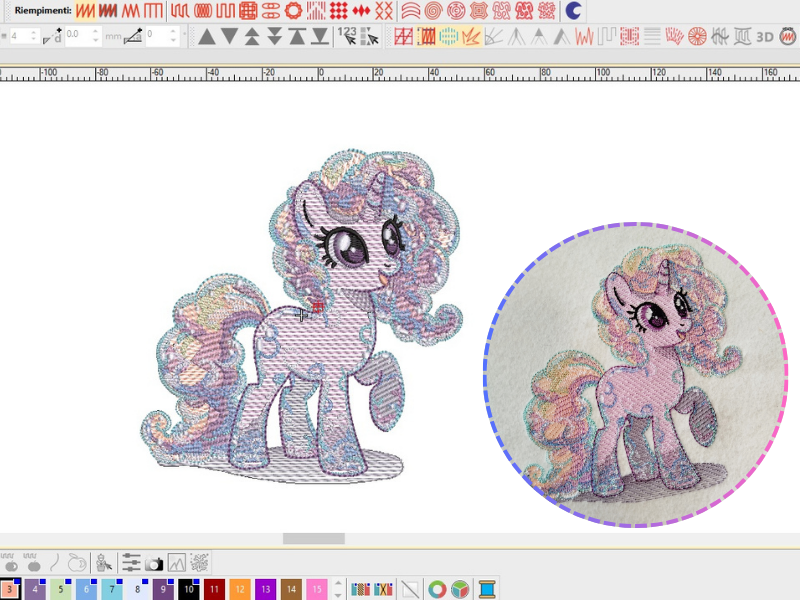Toggle the highlighted red vertical-lines stitch button
The width and height of the screenshot is (800, 600).
point(426,36)
